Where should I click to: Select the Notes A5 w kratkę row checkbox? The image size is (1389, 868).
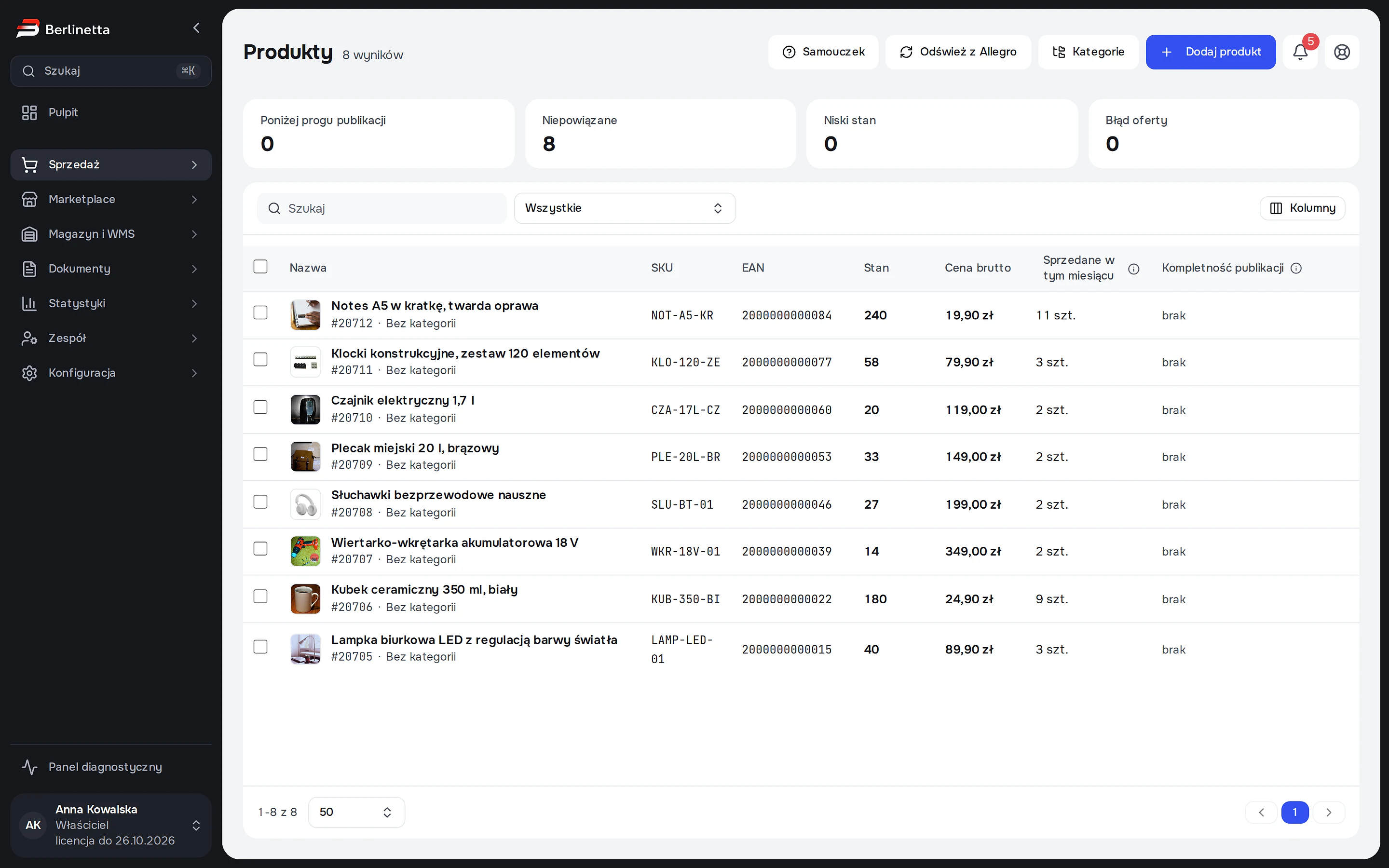(260, 312)
